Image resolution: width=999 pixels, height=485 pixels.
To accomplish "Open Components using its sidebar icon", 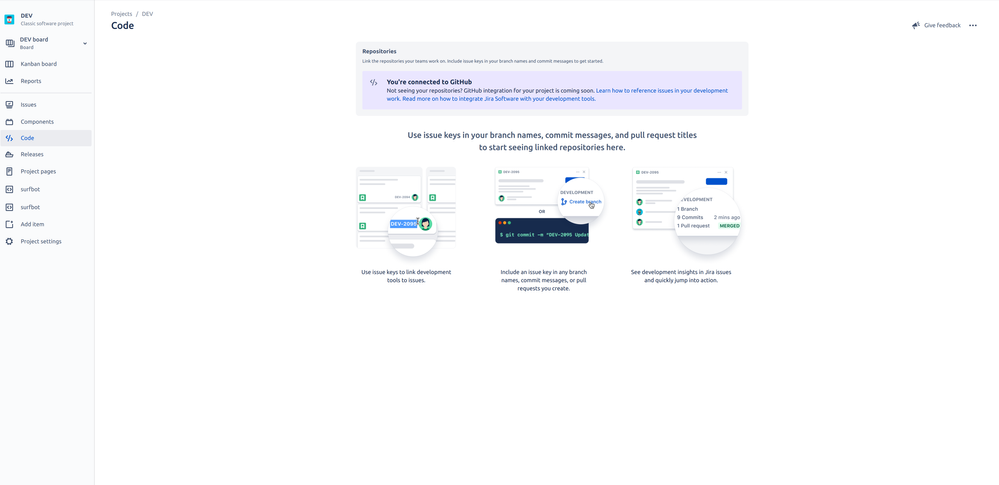I will [x=9, y=122].
